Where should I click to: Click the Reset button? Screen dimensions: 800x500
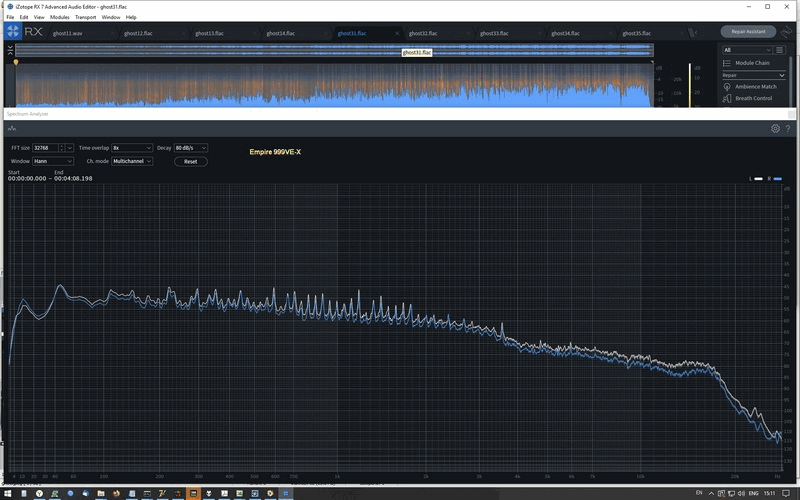(191, 161)
